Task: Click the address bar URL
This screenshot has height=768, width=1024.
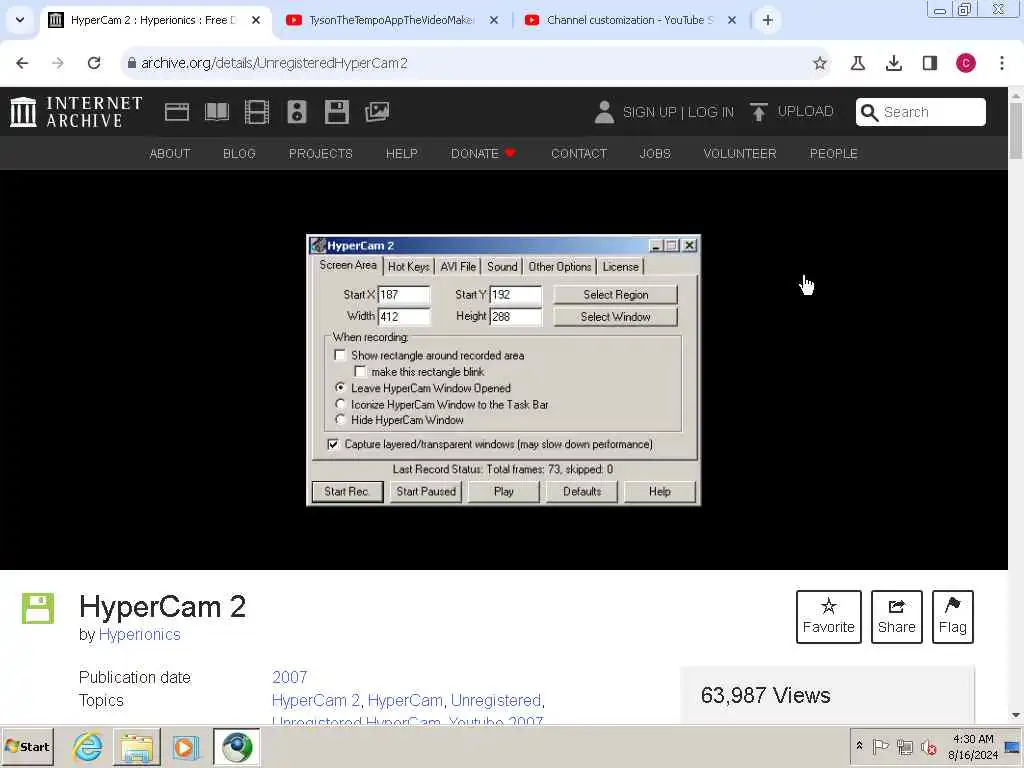Action: point(274,63)
